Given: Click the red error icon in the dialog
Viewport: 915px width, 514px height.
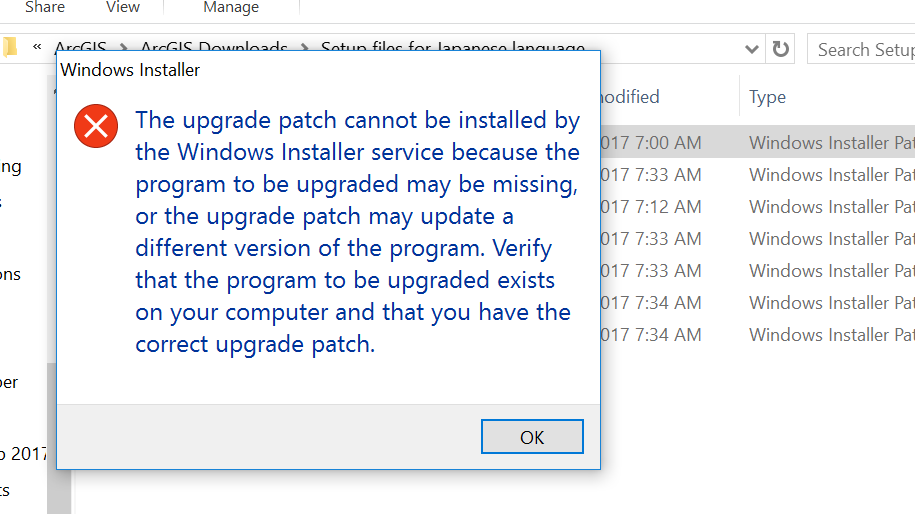Looking at the screenshot, I should (96, 126).
